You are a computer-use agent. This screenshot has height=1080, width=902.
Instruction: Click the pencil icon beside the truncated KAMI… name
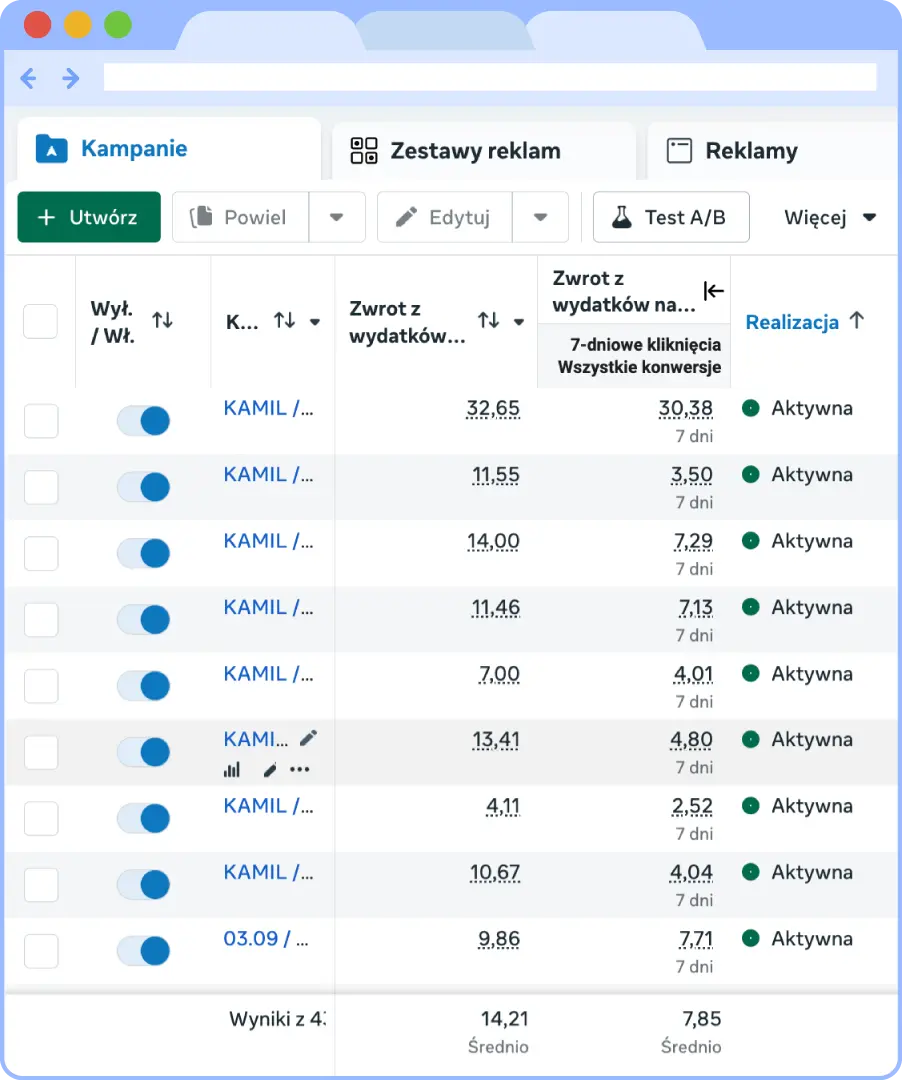[308, 738]
